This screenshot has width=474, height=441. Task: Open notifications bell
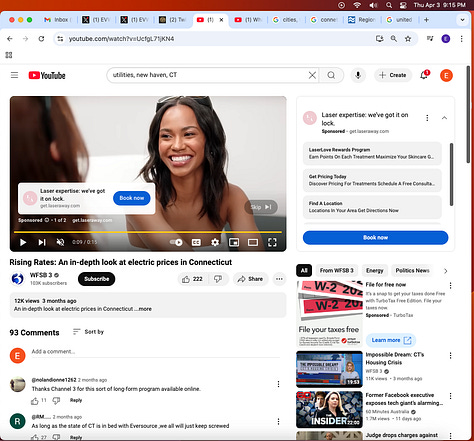[x=424, y=75]
